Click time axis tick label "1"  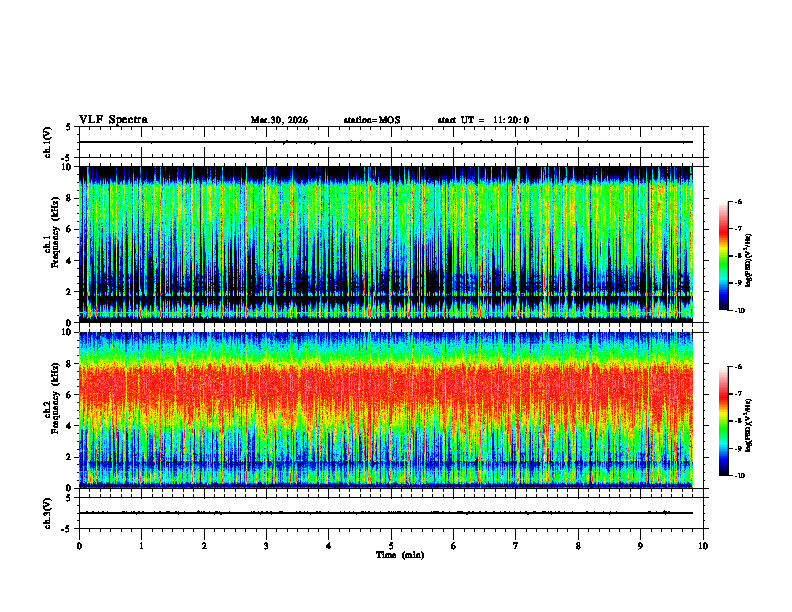pos(142,546)
